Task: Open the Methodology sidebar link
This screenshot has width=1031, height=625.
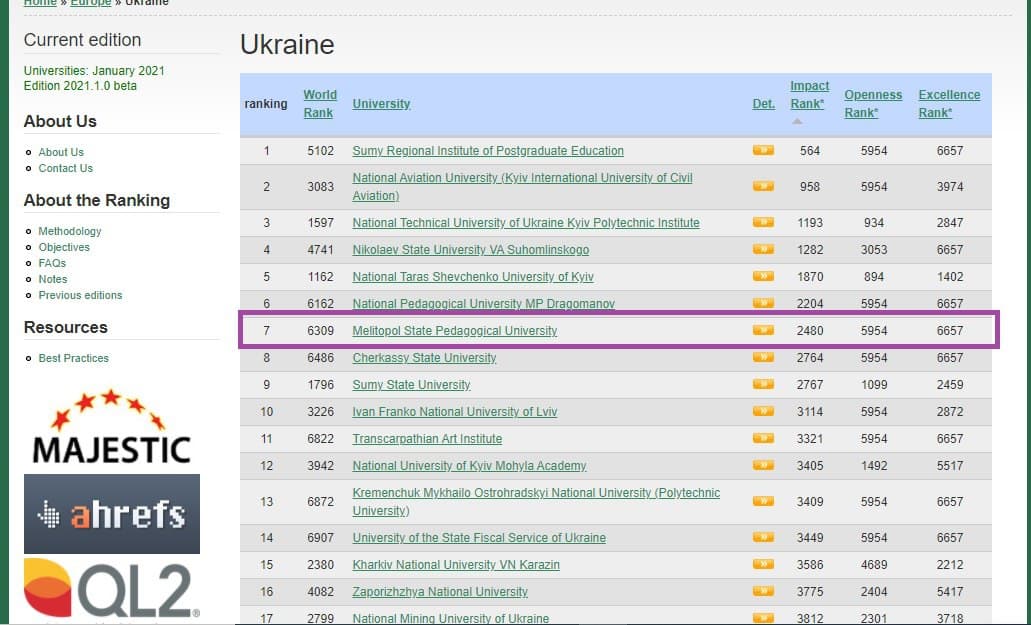Action: pyautogui.click(x=70, y=231)
